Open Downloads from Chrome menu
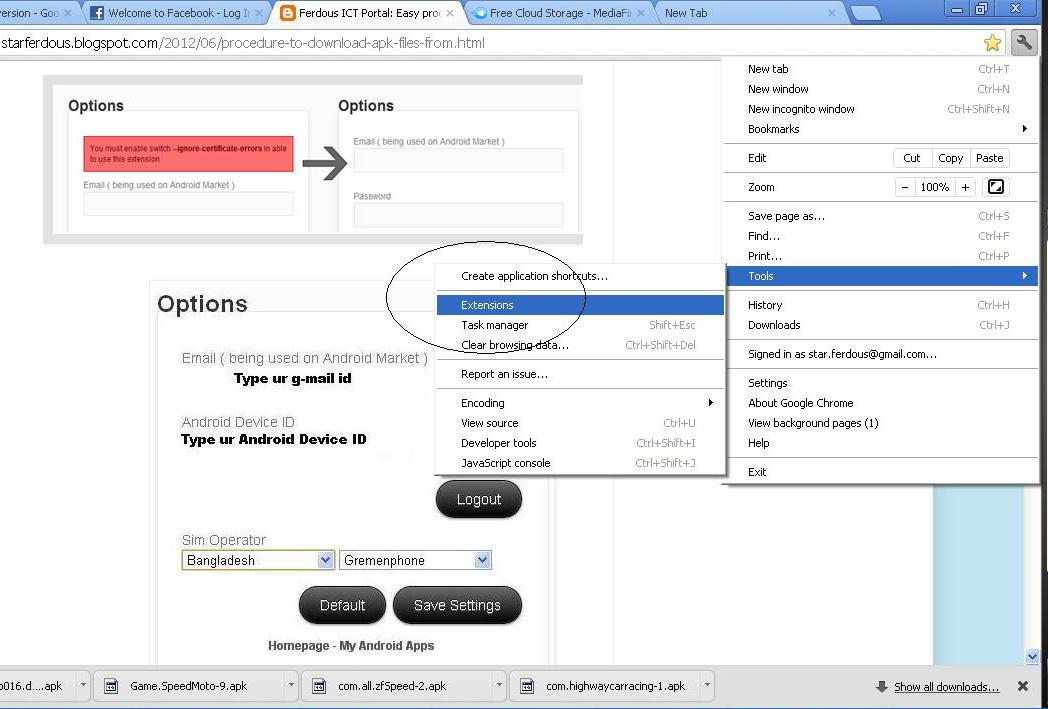 point(881,325)
